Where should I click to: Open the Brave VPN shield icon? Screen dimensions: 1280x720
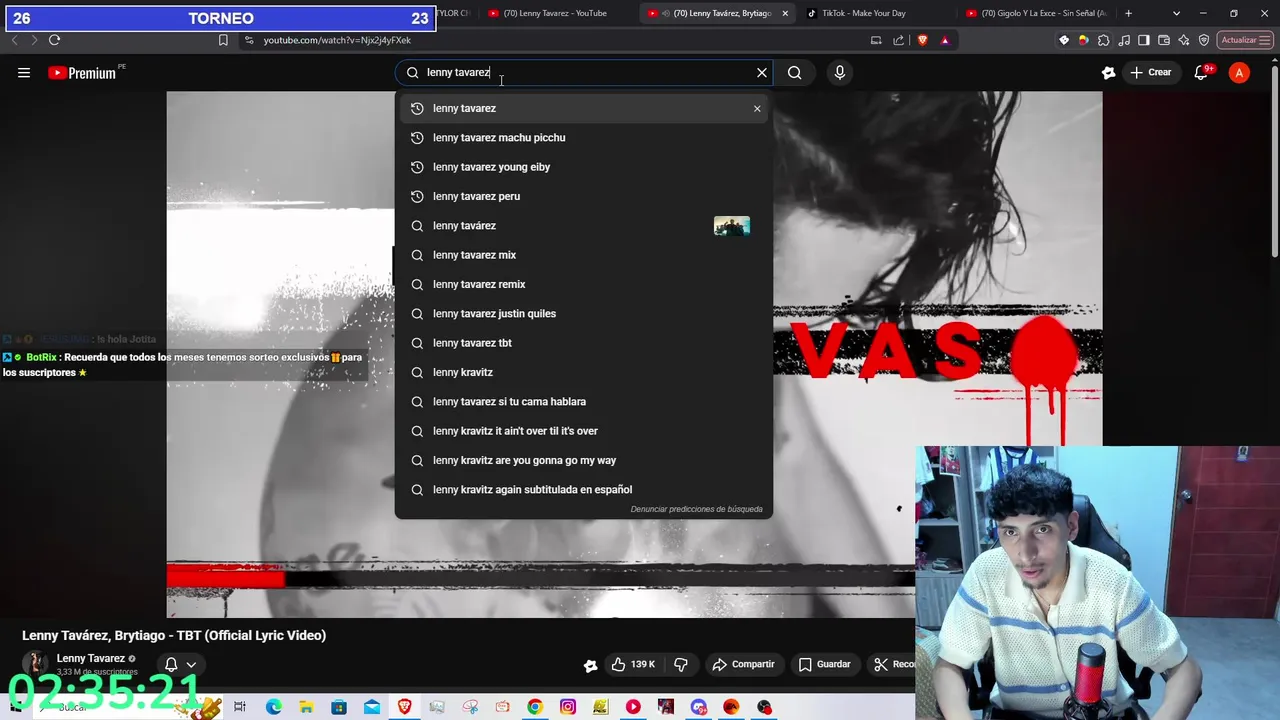click(x=1204, y=40)
